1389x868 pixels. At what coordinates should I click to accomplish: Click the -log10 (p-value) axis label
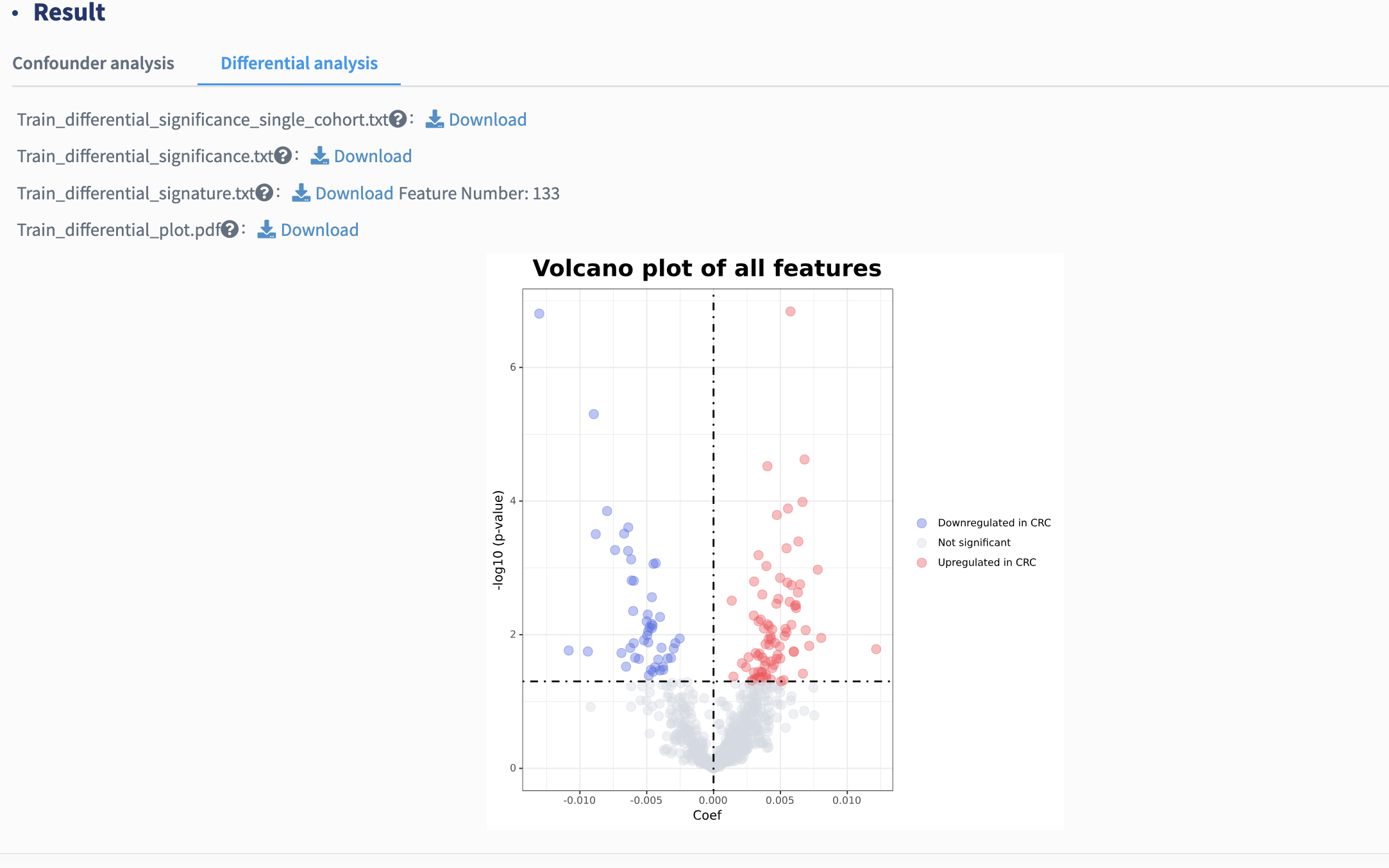[x=498, y=540]
